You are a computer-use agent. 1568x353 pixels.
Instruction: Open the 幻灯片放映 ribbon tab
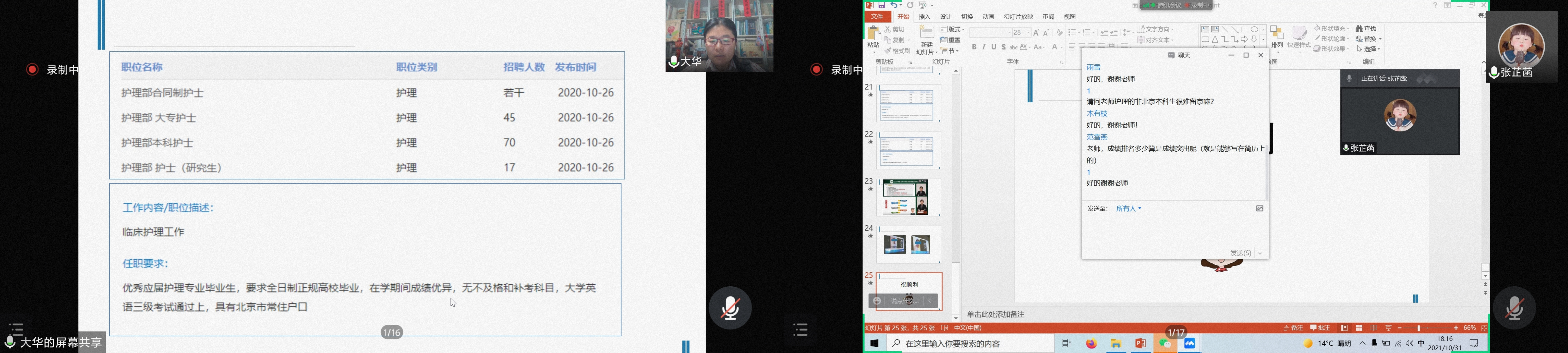[1018, 17]
